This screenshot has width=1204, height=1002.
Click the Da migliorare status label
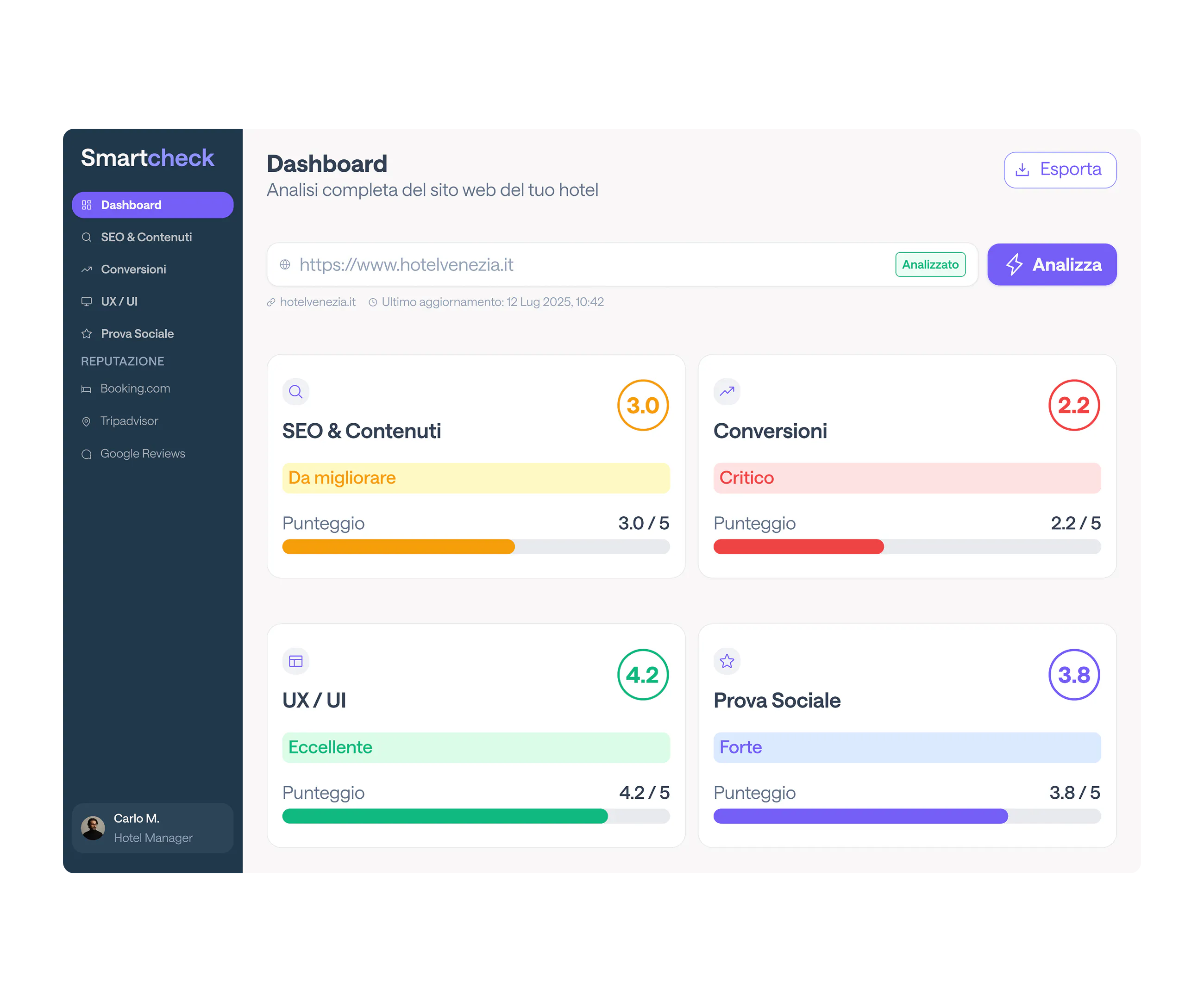(x=476, y=478)
